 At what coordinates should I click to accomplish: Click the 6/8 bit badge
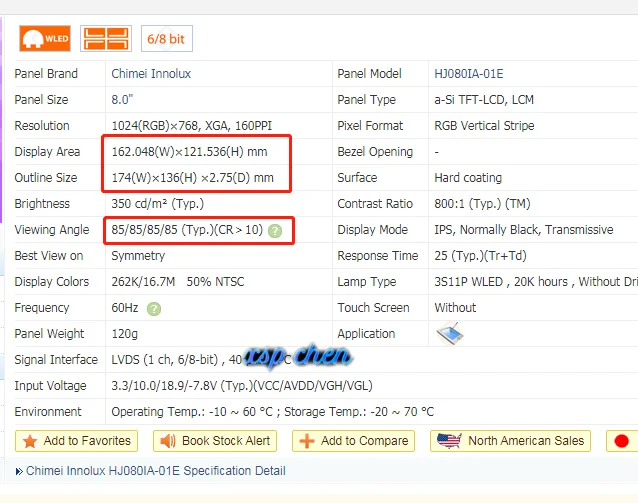(167, 39)
